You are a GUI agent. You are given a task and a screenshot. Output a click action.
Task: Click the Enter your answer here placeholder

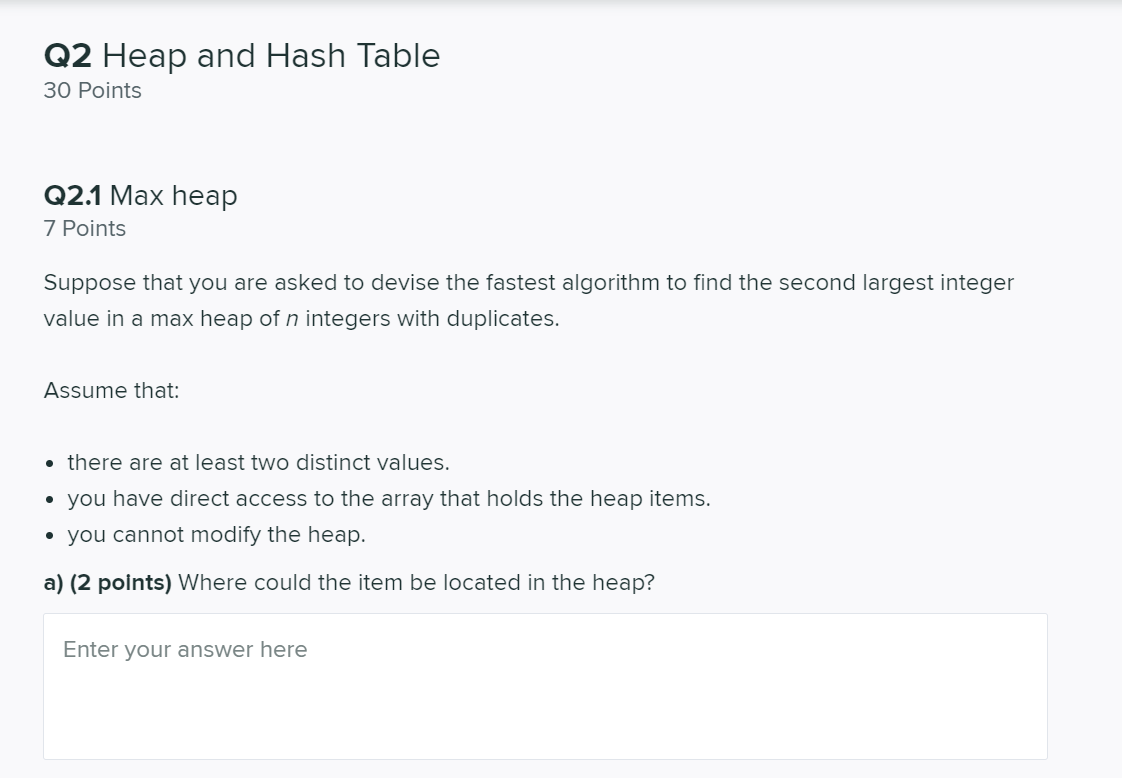pyautogui.click(x=184, y=649)
